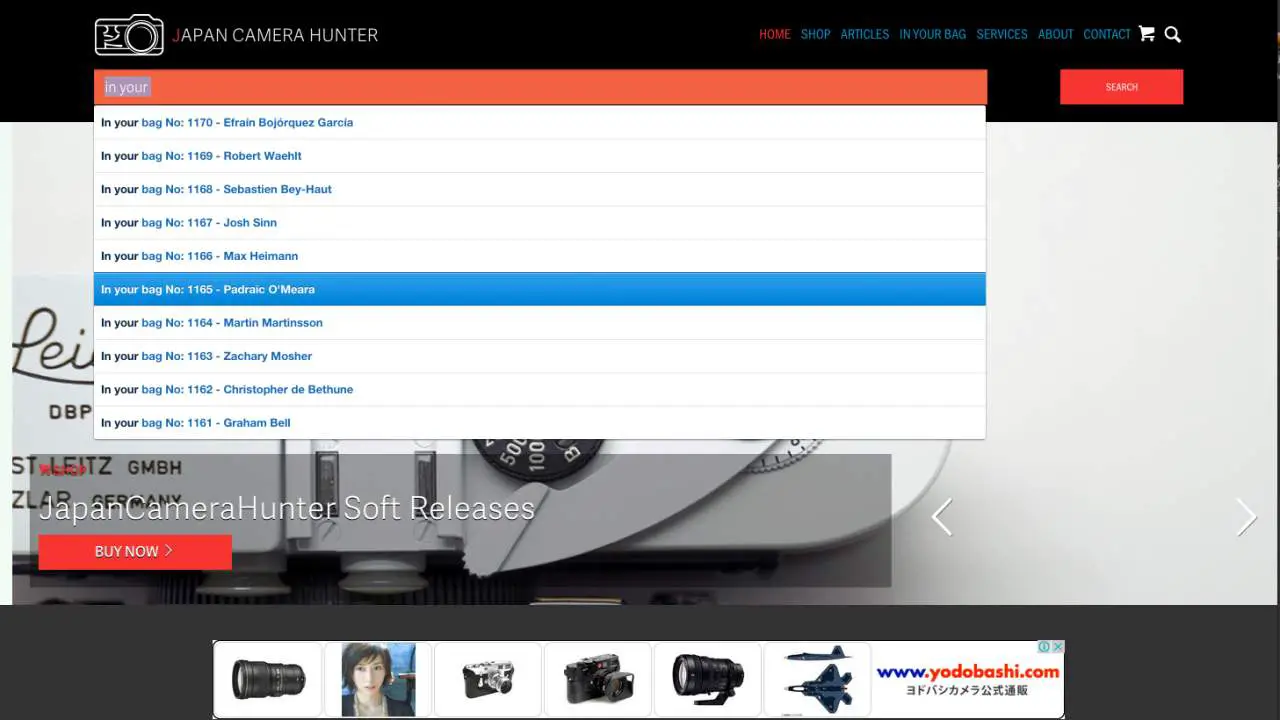Select suggestion bag No: 1167 Josh Sinn
Image resolution: width=1280 pixels, height=720 pixels.
point(540,222)
